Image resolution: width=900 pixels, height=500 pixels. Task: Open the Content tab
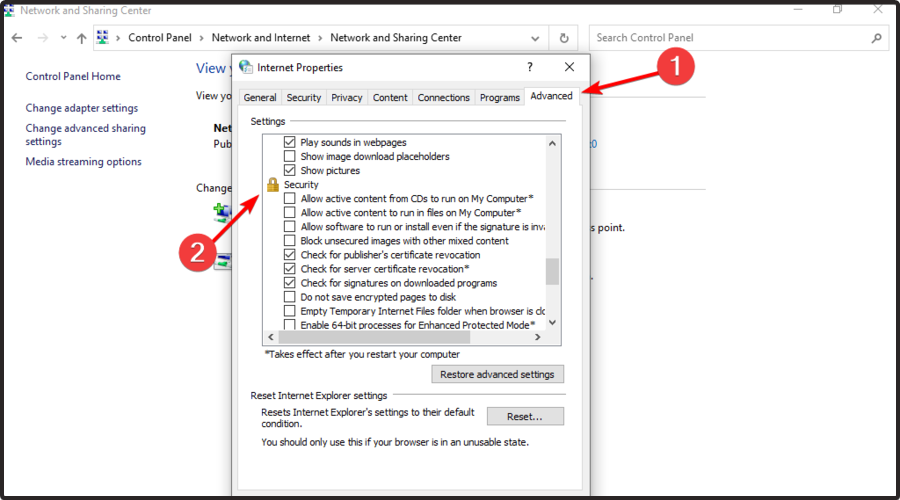390,98
